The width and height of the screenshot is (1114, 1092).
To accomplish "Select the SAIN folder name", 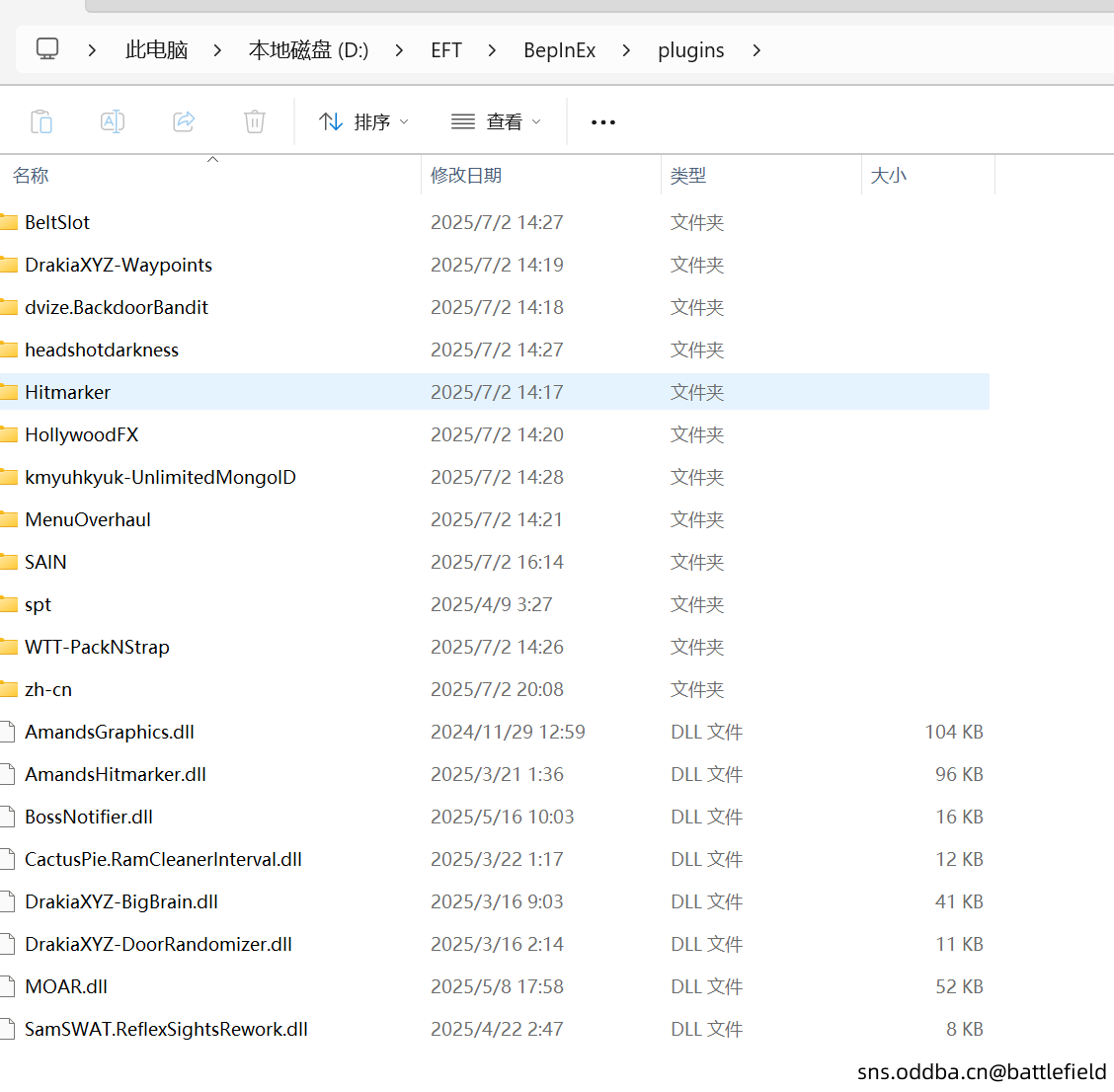I will pos(45,562).
